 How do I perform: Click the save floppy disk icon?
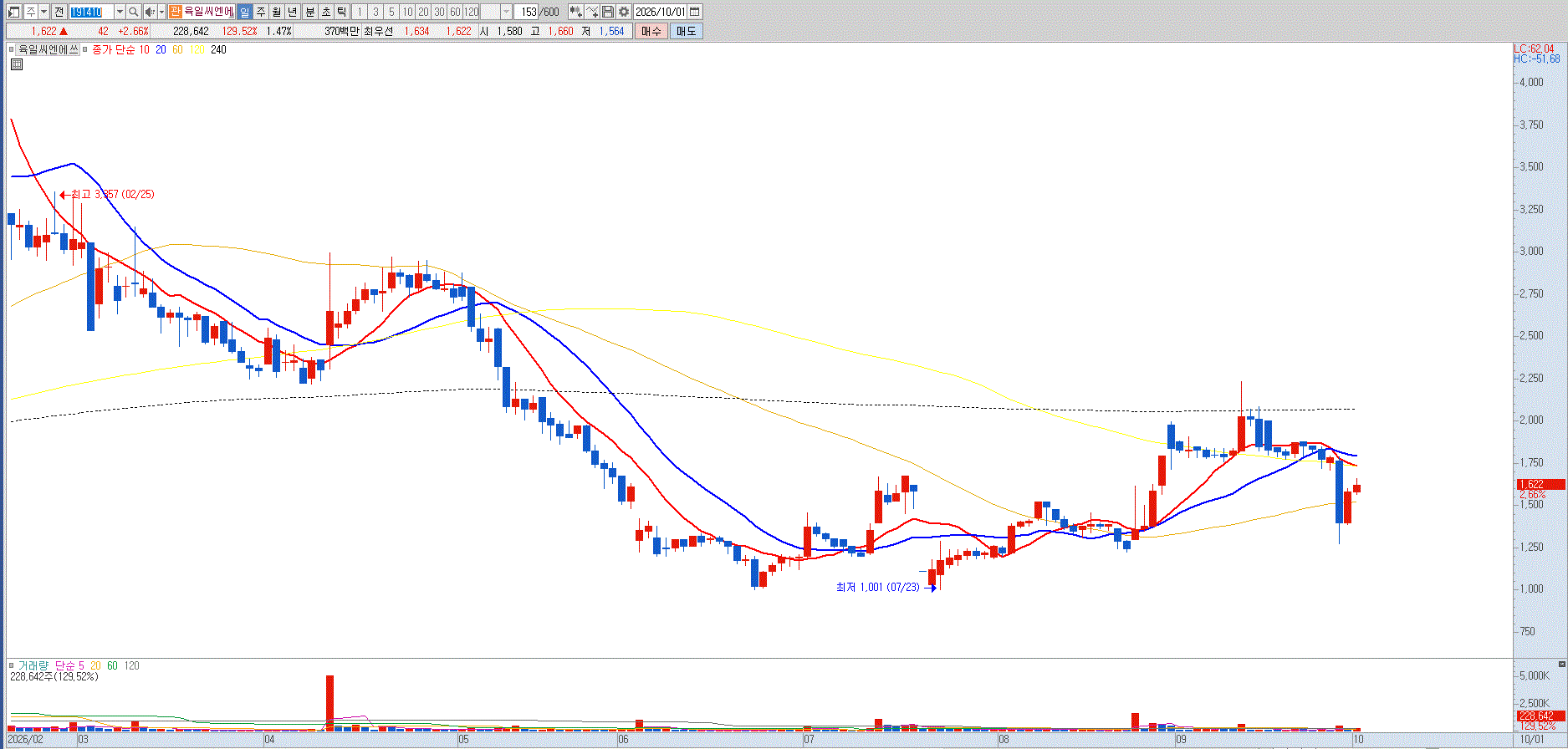(608, 12)
